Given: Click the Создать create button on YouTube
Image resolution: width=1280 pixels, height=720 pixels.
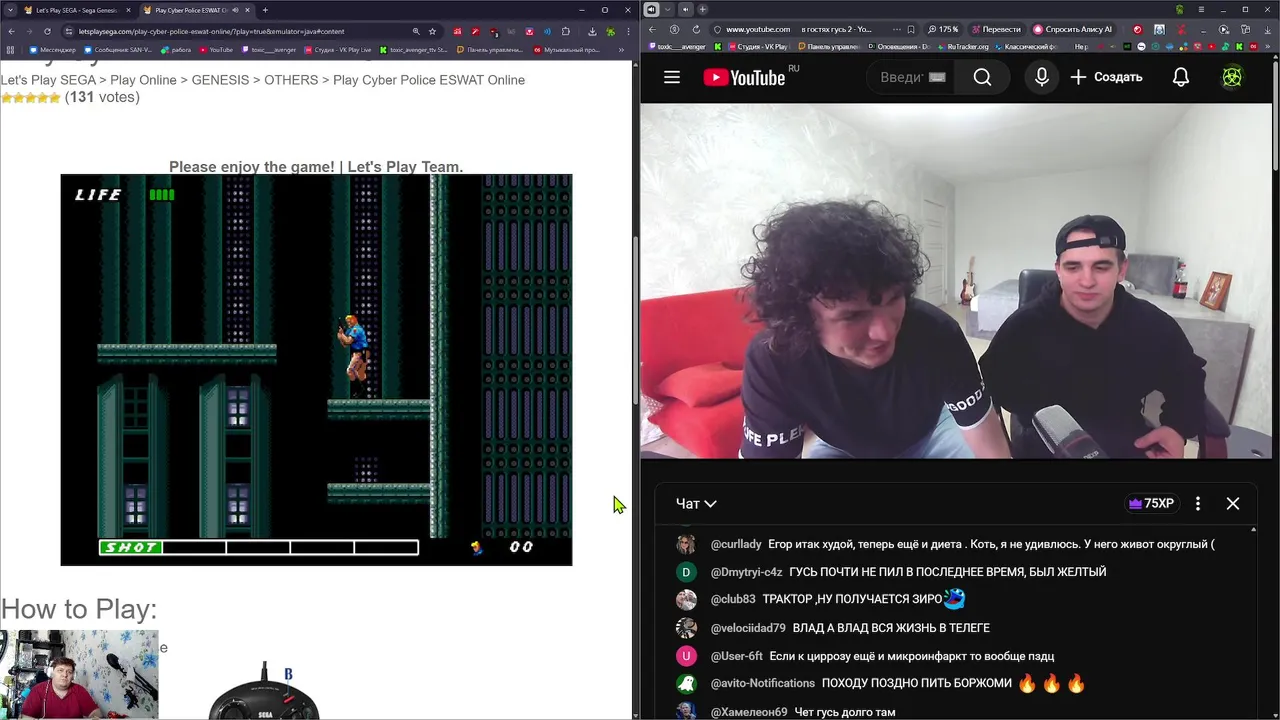Looking at the screenshot, I should pos(1106,77).
